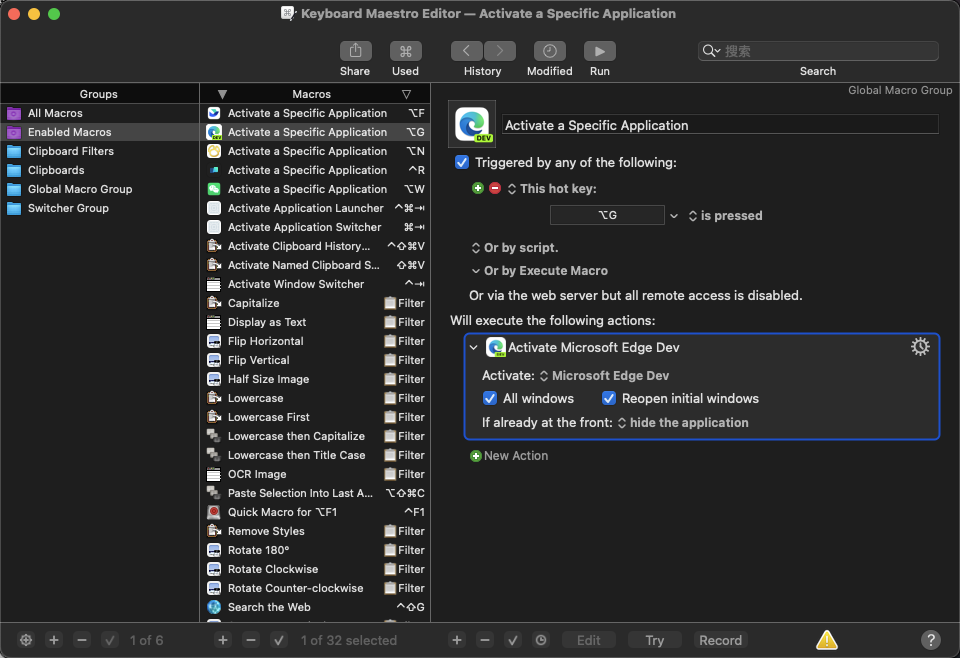Collapse the Activate Microsoft Edge Dev action
The width and height of the screenshot is (960, 658).
[x=474, y=348]
